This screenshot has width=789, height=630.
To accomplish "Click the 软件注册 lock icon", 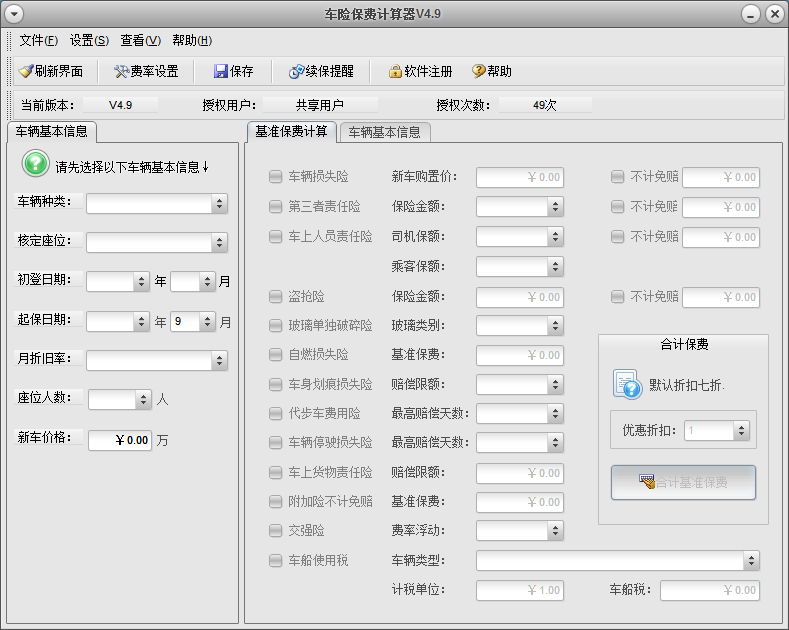I will 395,71.
